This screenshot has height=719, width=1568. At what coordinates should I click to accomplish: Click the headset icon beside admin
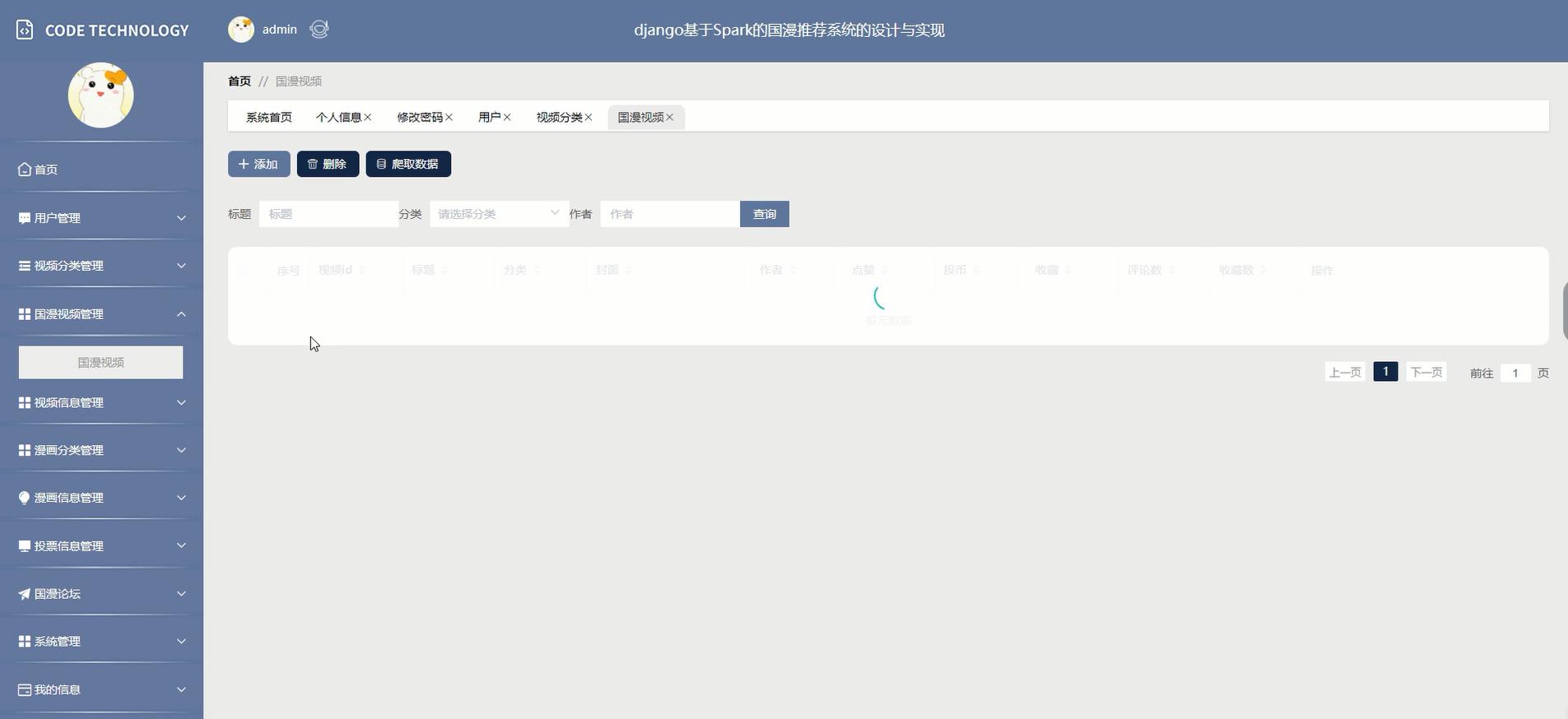click(319, 30)
